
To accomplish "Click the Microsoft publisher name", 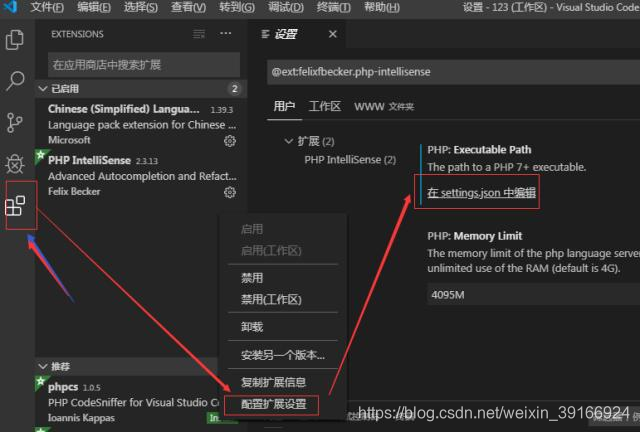I will point(69,140).
